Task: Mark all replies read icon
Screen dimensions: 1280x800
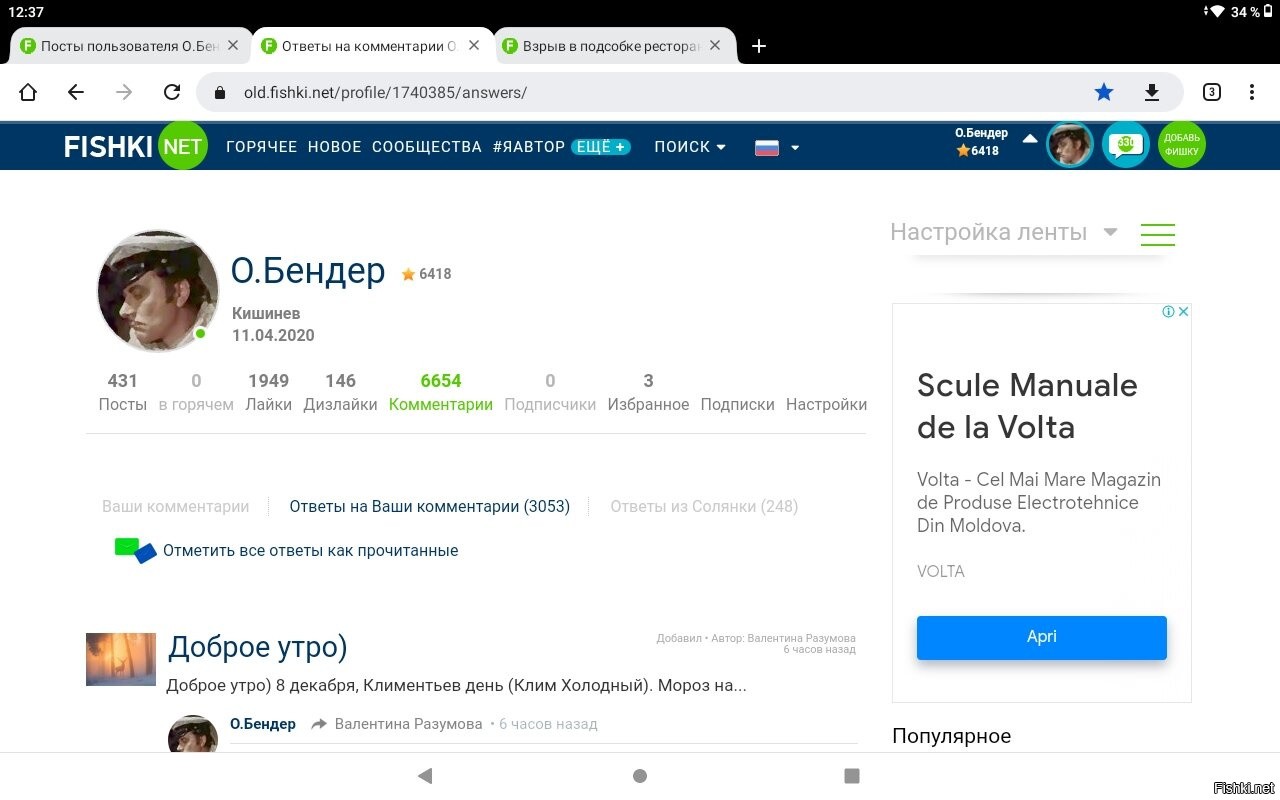Action: (x=135, y=550)
